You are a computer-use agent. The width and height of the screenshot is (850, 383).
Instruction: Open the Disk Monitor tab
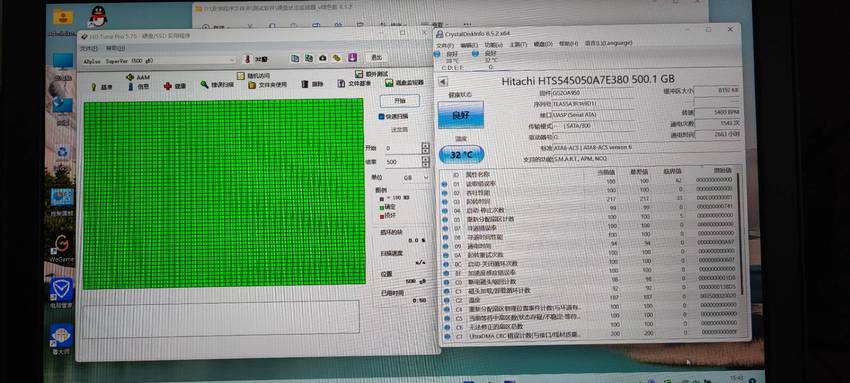click(x=404, y=82)
